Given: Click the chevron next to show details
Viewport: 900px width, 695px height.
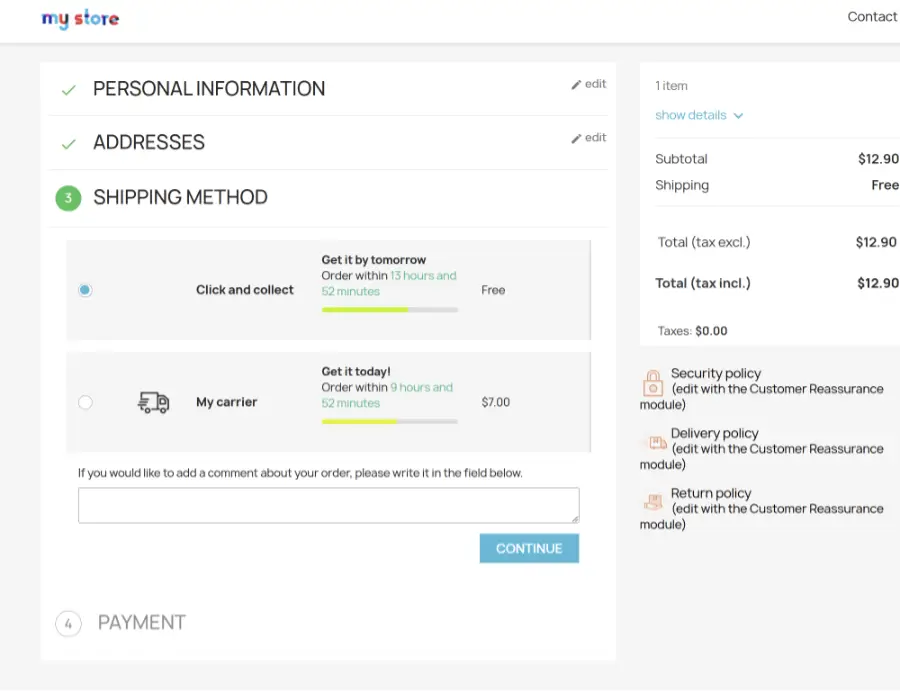Looking at the screenshot, I should (x=738, y=115).
